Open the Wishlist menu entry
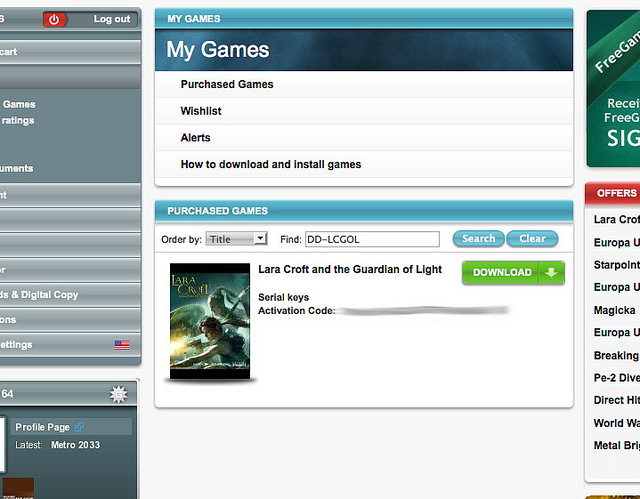640x499 pixels. [x=201, y=111]
